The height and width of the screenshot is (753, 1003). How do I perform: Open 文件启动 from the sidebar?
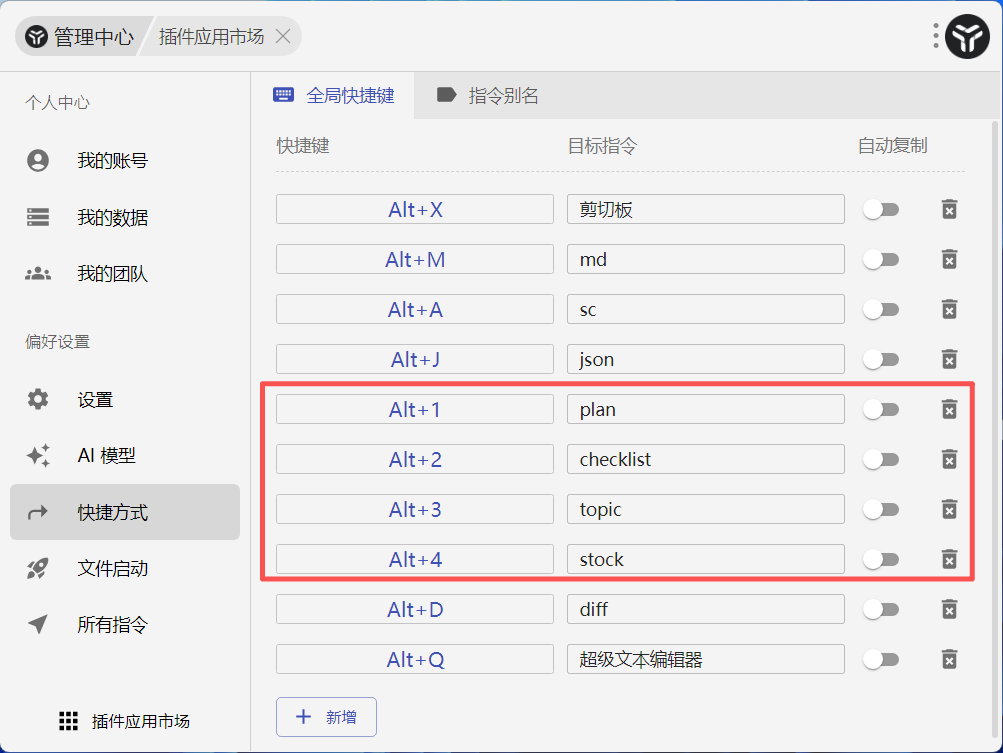coord(112,569)
